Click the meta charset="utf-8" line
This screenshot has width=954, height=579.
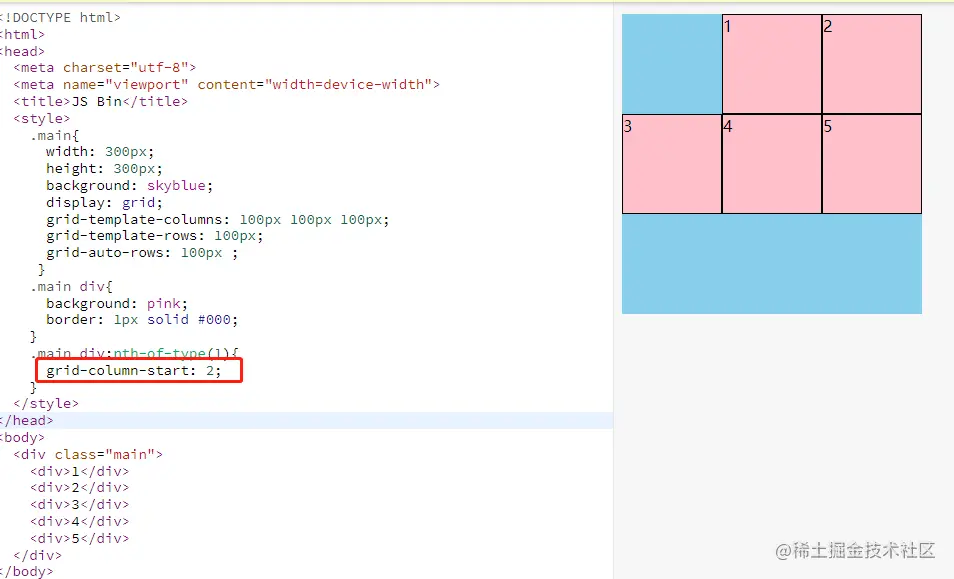(105, 68)
